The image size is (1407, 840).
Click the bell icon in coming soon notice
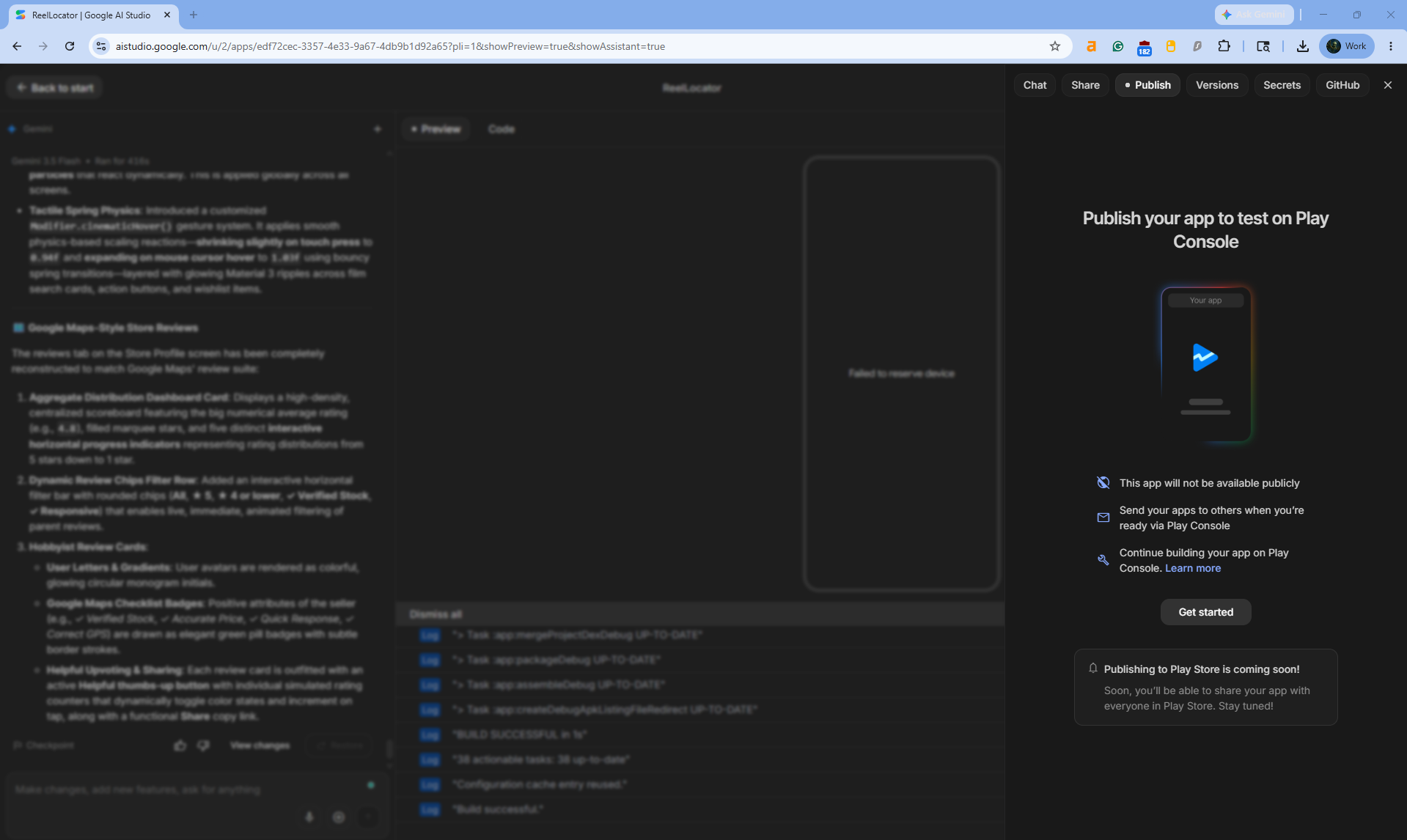click(1092, 668)
